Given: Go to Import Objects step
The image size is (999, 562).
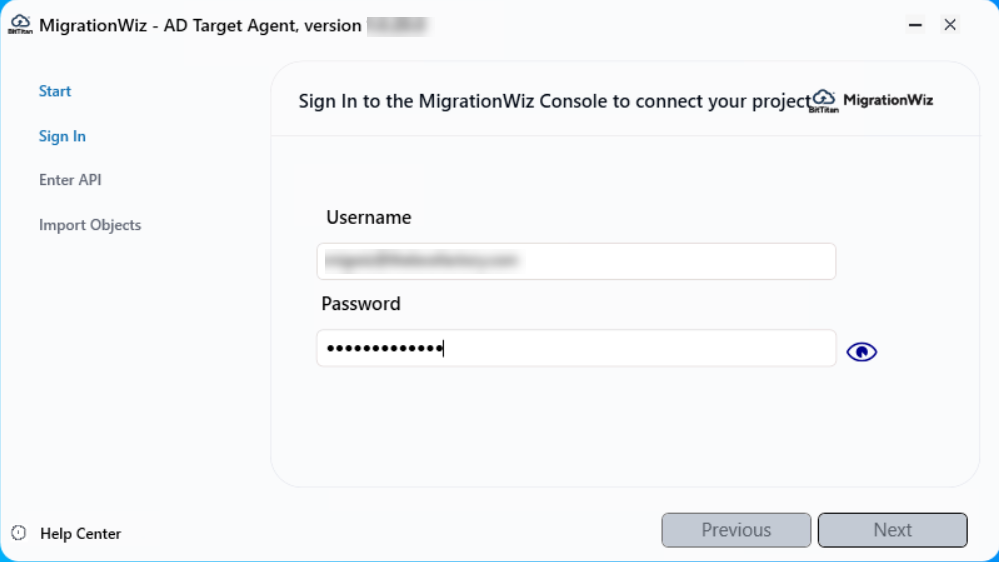Looking at the screenshot, I should tap(90, 225).
